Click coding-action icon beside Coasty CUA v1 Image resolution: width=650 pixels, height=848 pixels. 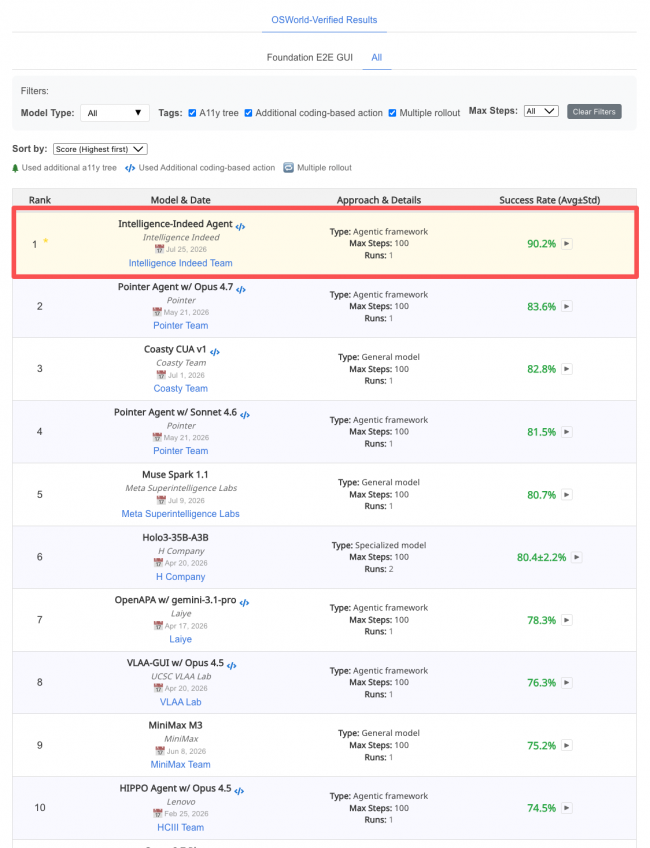[215, 352]
